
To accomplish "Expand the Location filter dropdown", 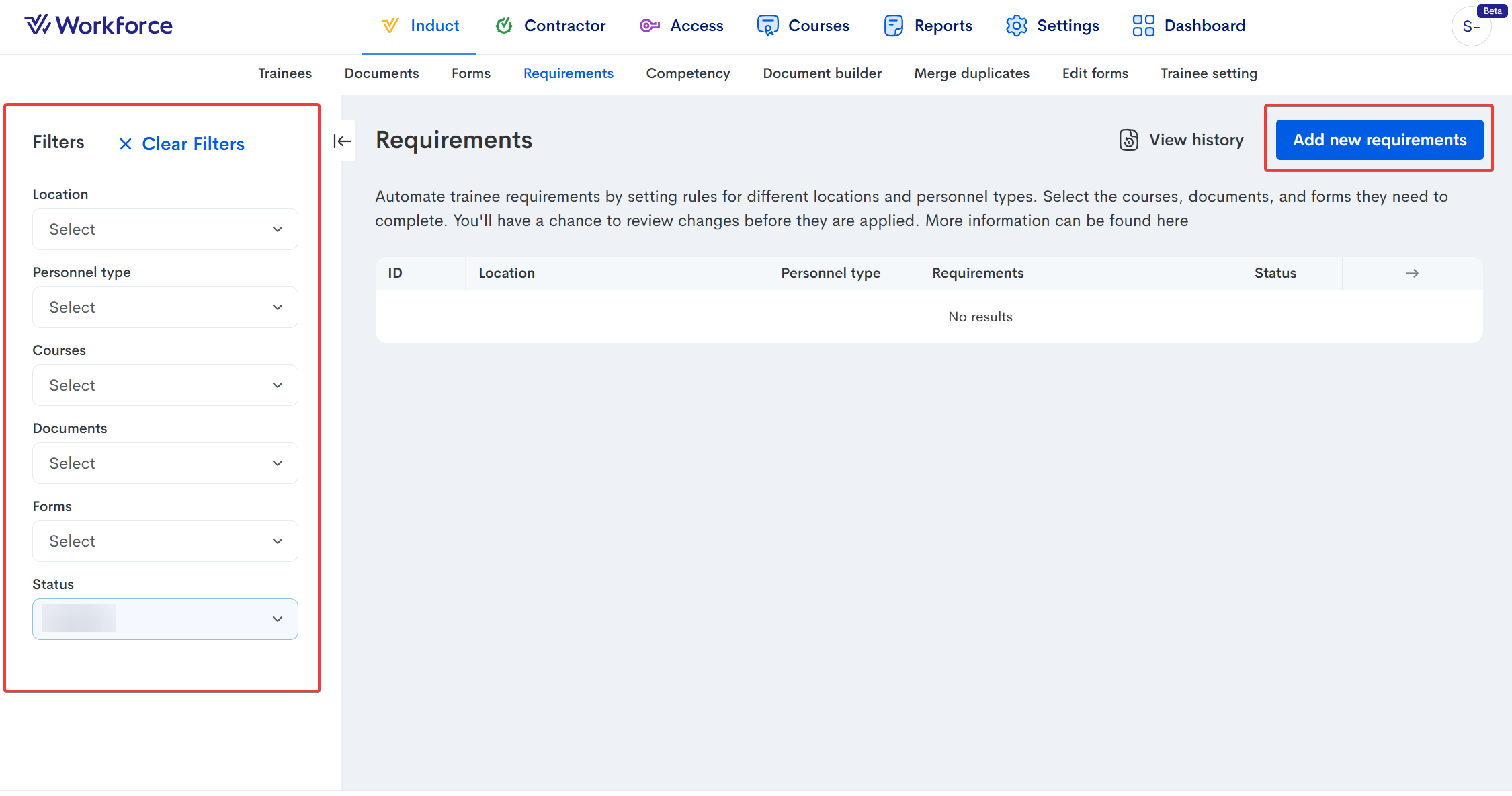I will point(165,229).
